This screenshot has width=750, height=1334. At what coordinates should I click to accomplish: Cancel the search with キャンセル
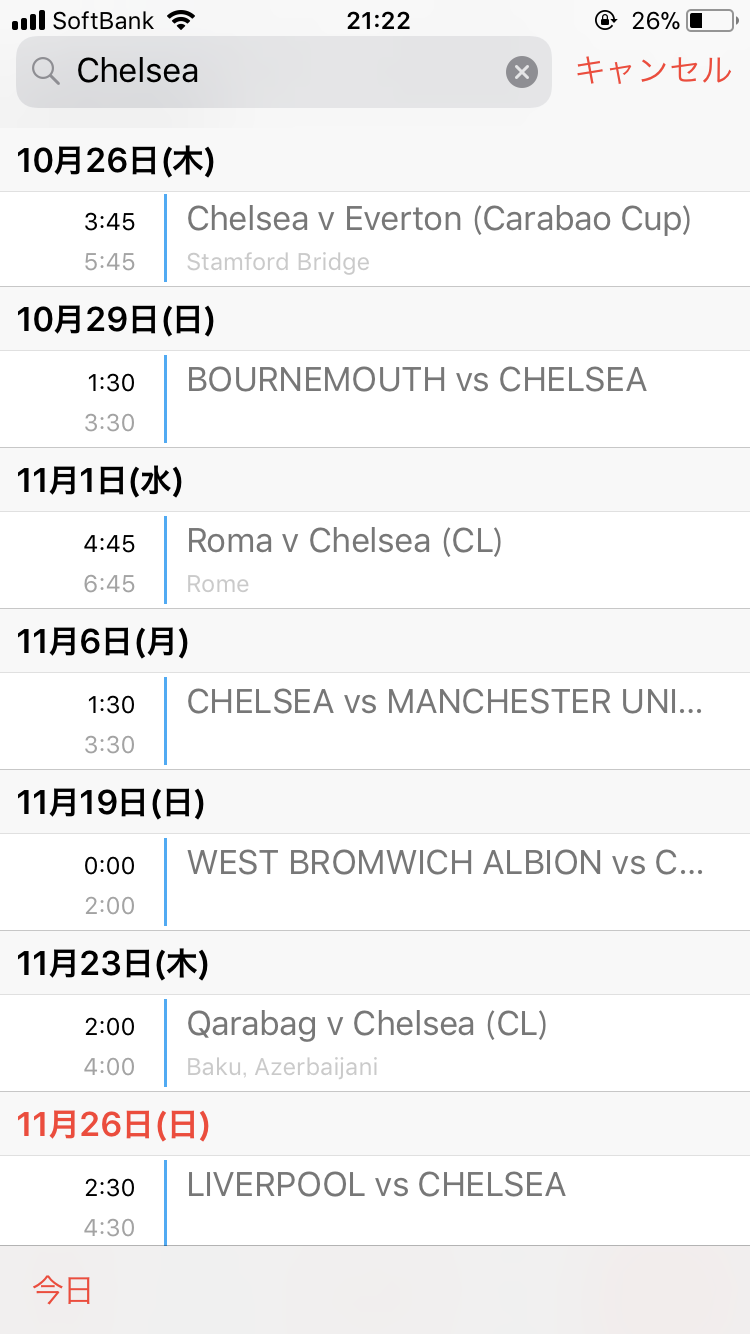click(653, 70)
